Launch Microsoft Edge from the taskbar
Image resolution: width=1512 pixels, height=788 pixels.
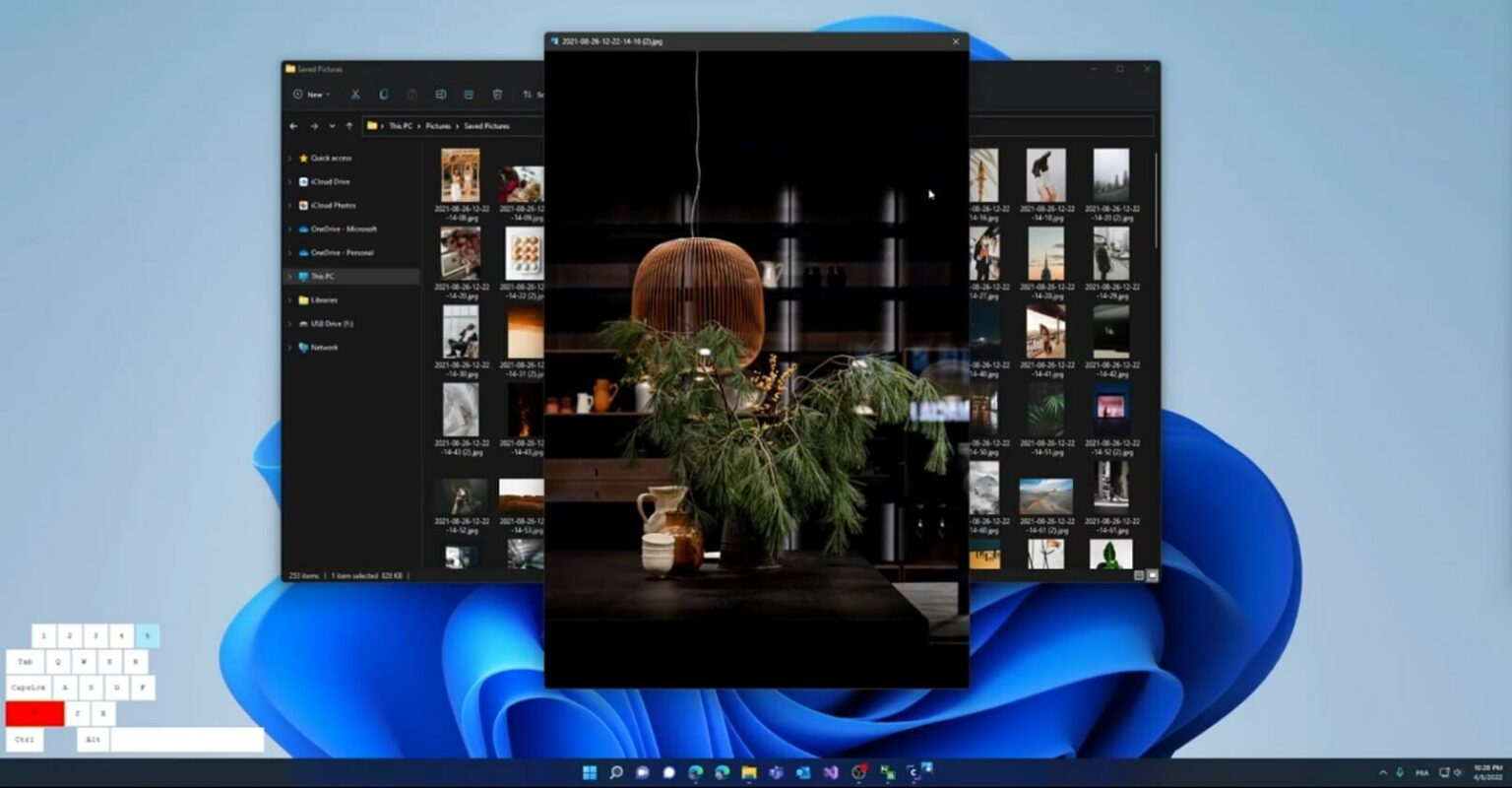point(695,772)
